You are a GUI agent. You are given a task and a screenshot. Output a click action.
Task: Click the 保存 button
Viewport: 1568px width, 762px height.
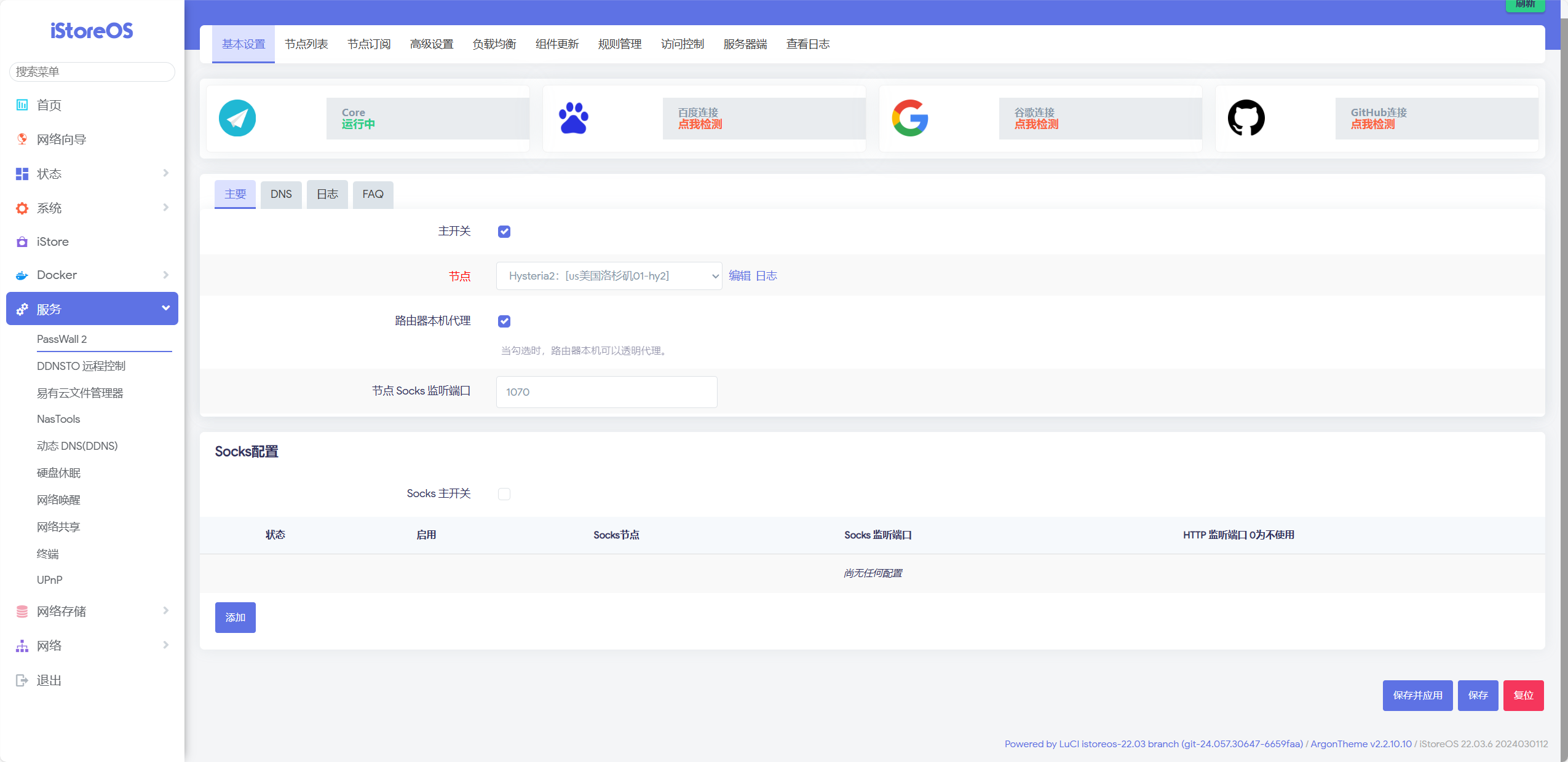click(x=1478, y=696)
